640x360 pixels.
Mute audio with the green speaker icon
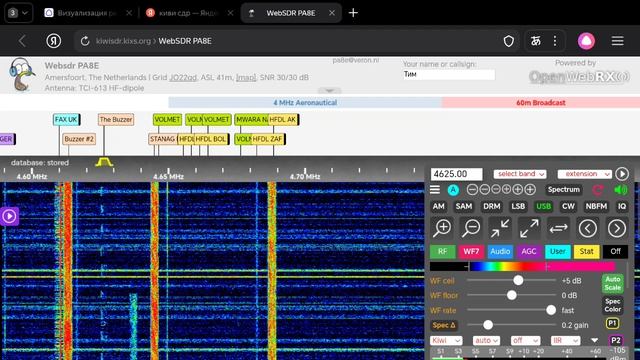point(621,189)
